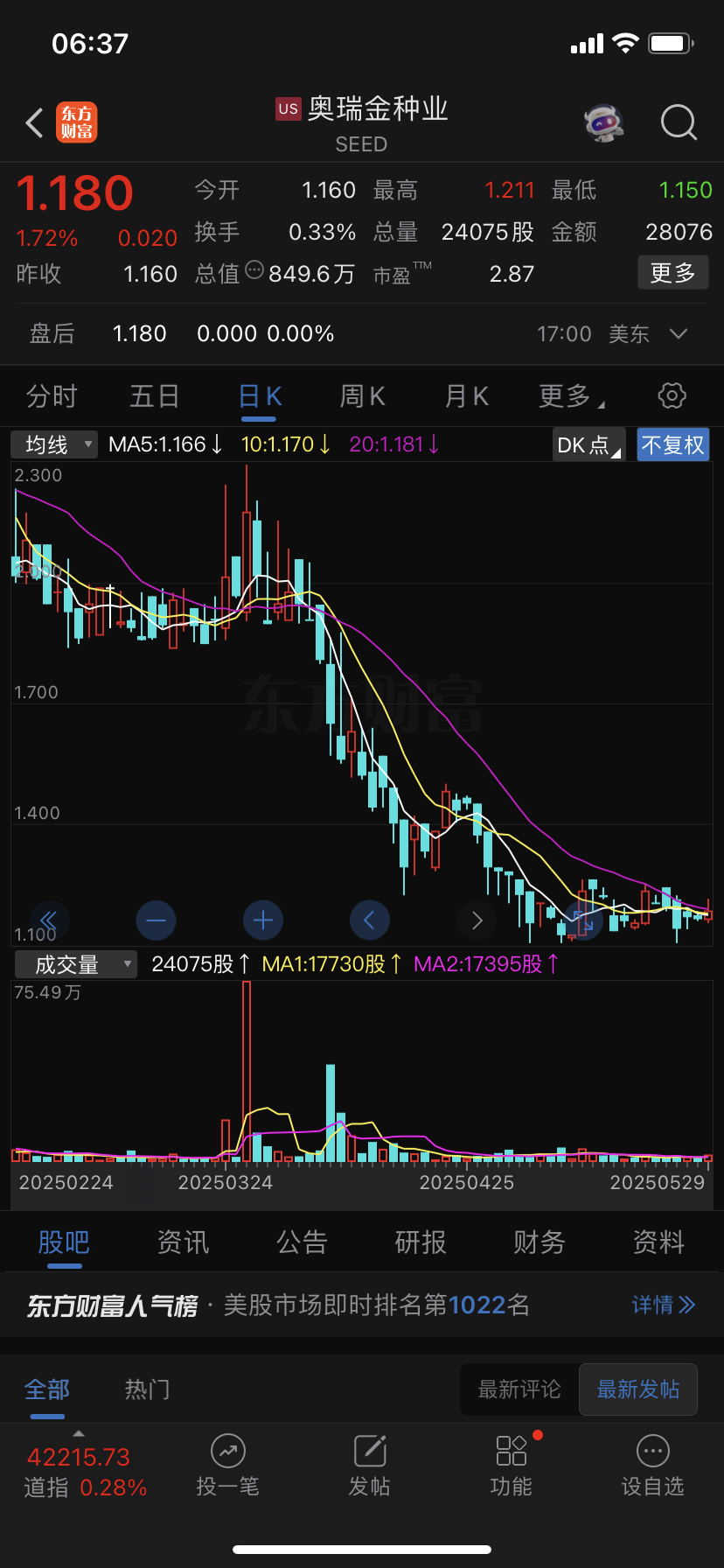Select the 全部 posts tab
Image resolution: width=724 pixels, height=1568 pixels.
point(47,1389)
